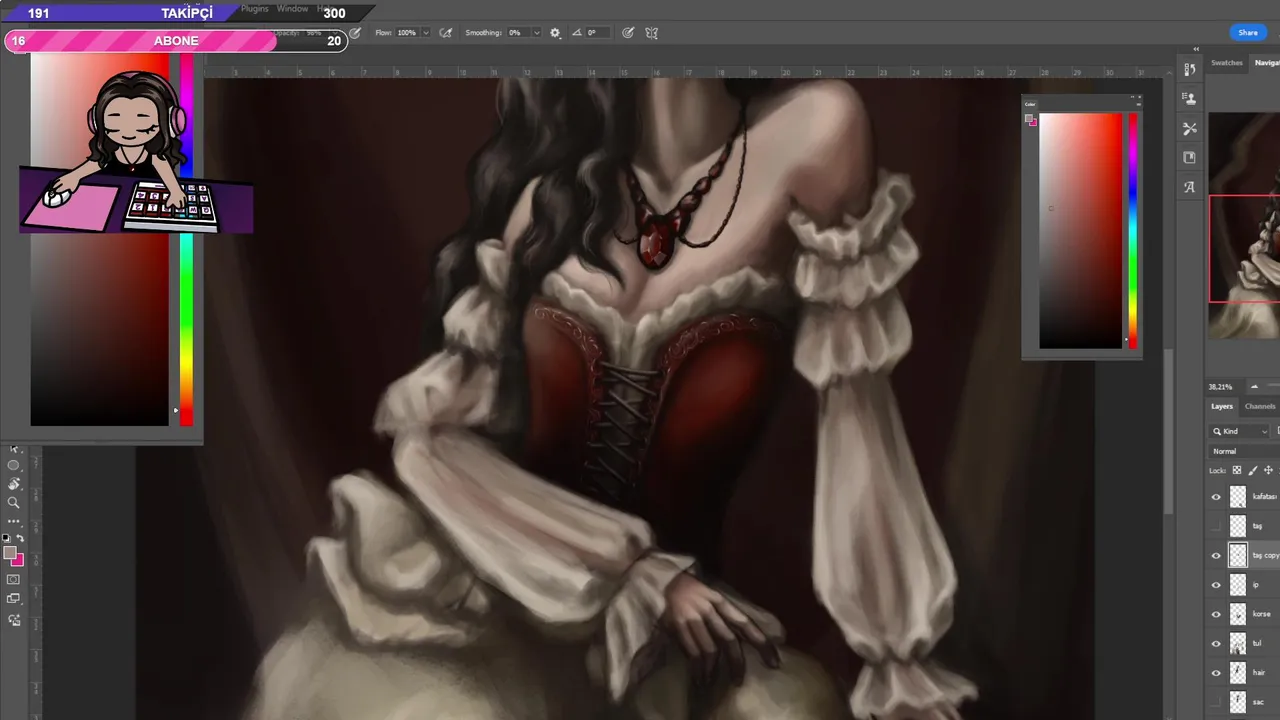Close the floating Color panel

click(x=1139, y=97)
